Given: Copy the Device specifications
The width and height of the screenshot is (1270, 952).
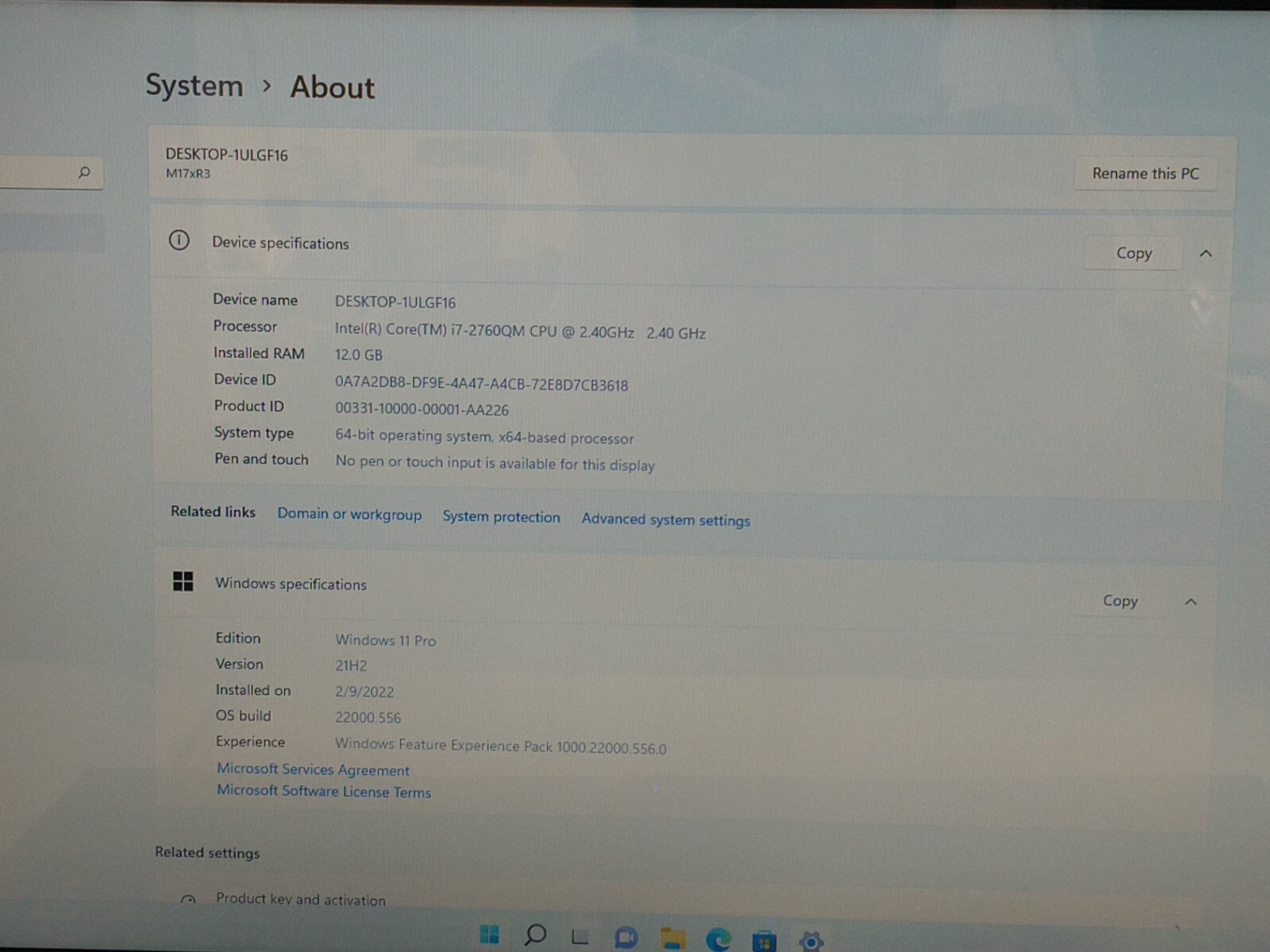Looking at the screenshot, I should pos(1133,253).
